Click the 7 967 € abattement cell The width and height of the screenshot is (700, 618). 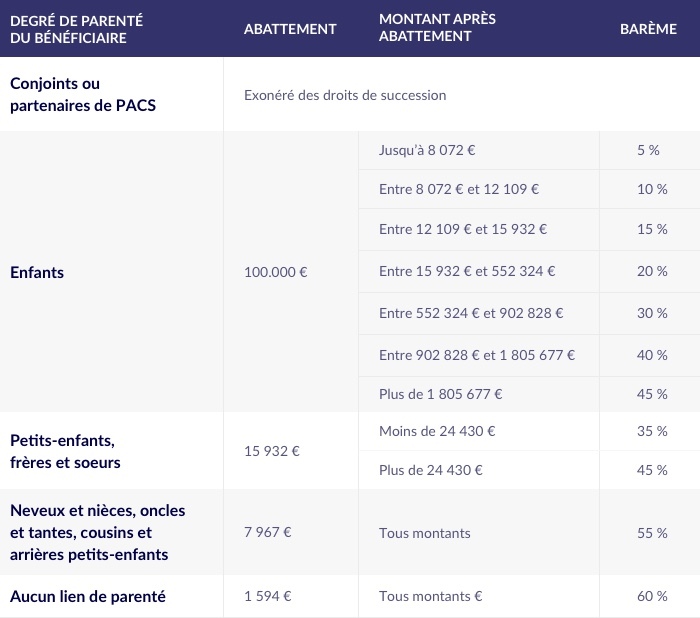point(268,533)
